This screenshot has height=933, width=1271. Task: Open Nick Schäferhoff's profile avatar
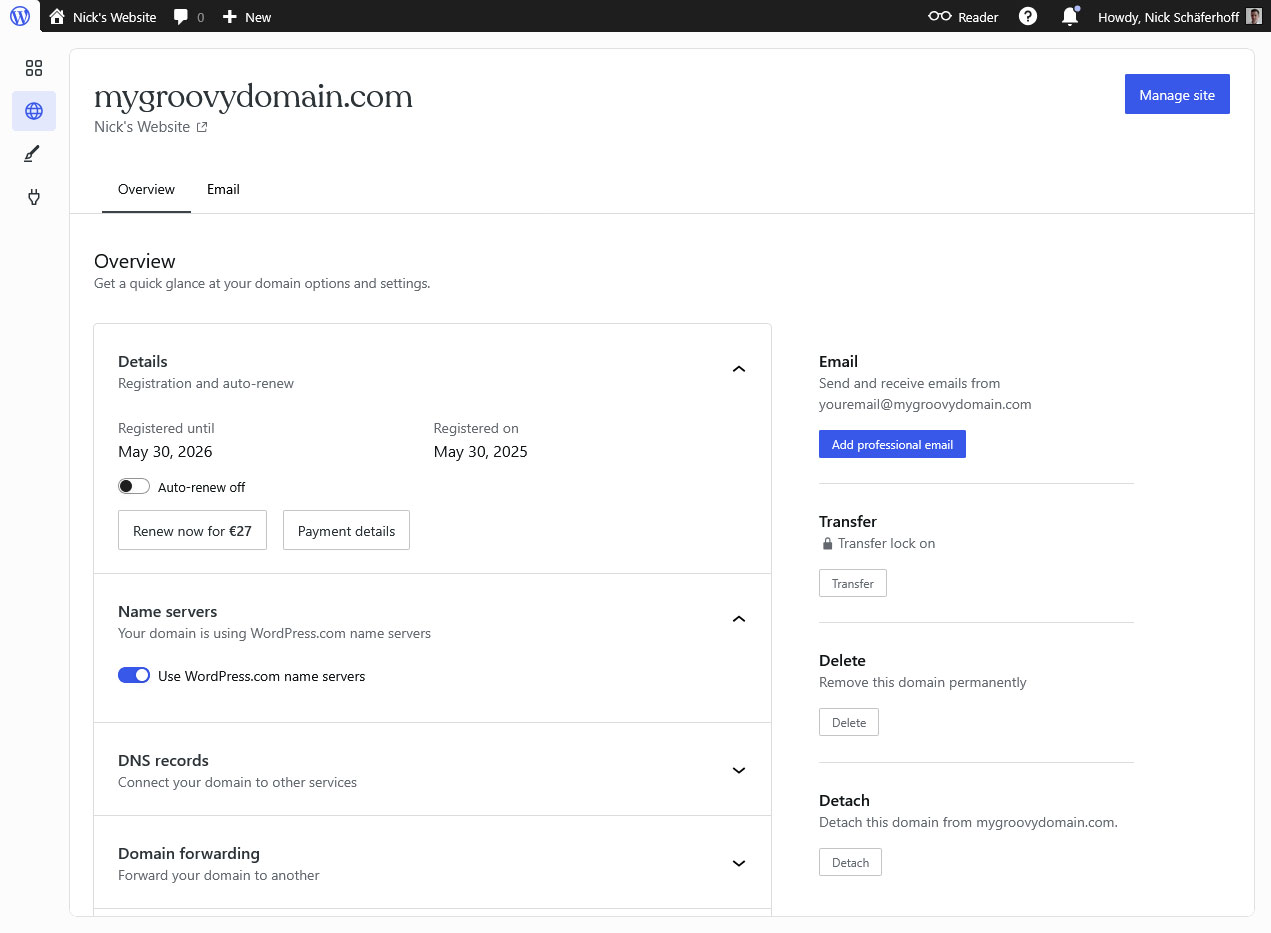coord(1253,17)
